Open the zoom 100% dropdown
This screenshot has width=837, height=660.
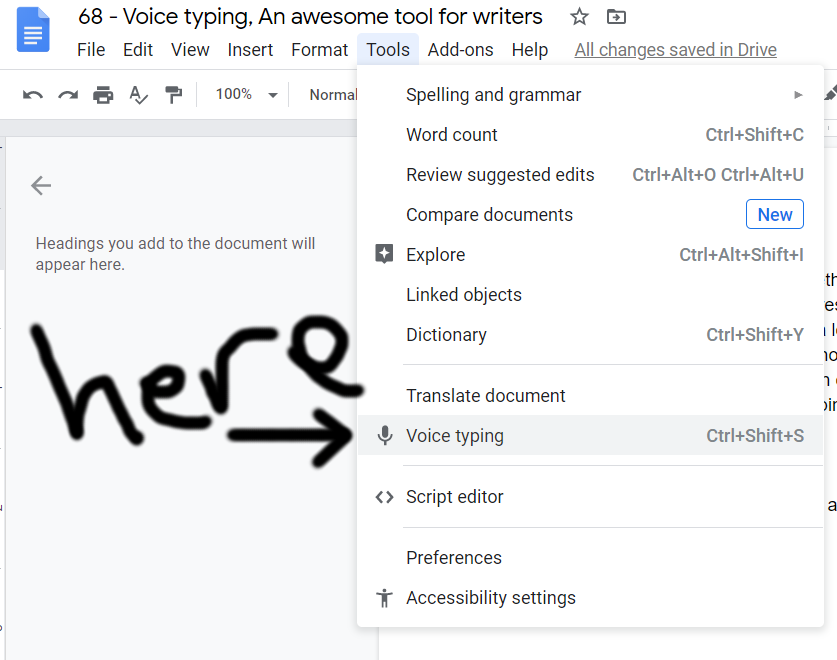tap(247, 95)
